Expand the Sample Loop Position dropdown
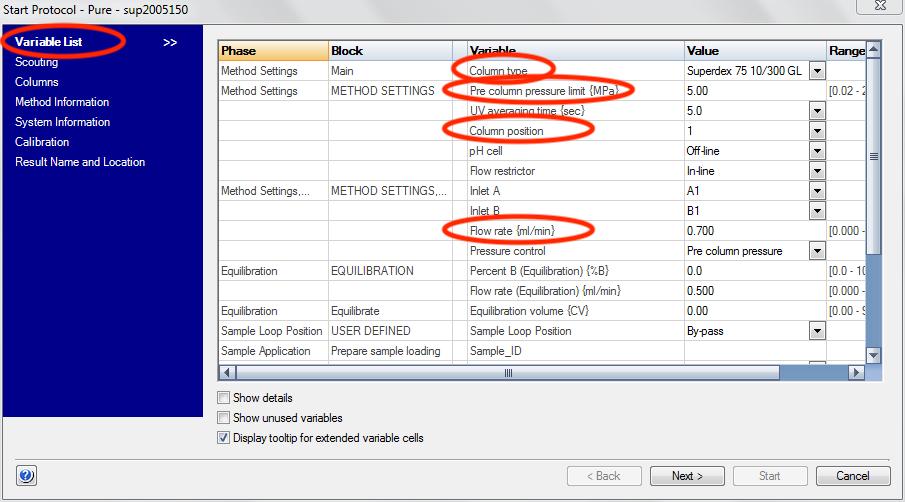Image resolution: width=905 pixels, height=502 pixels. click(x=817, y=331)
